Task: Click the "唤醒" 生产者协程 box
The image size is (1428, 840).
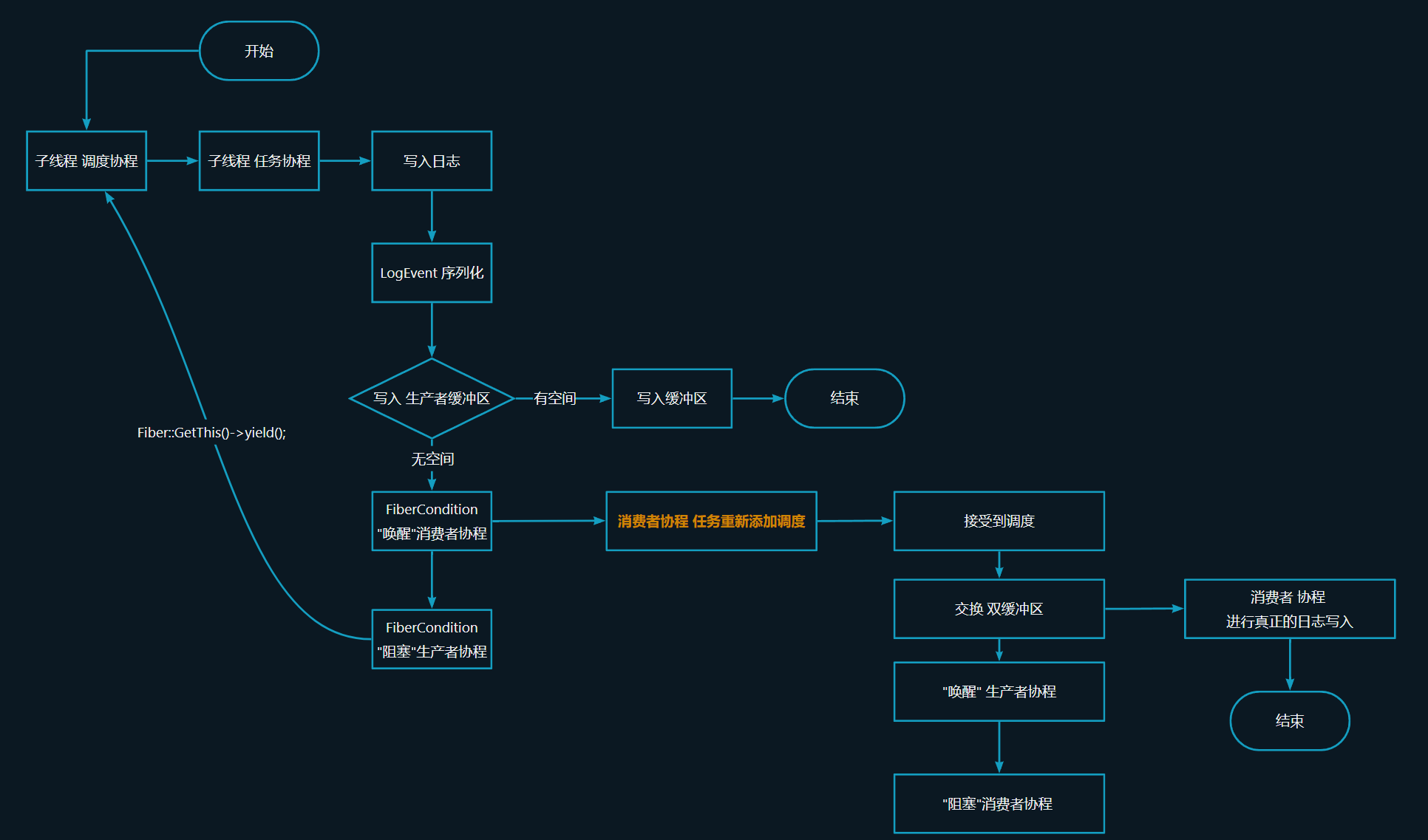Action: pyautogui.click(x=999, y=692)
